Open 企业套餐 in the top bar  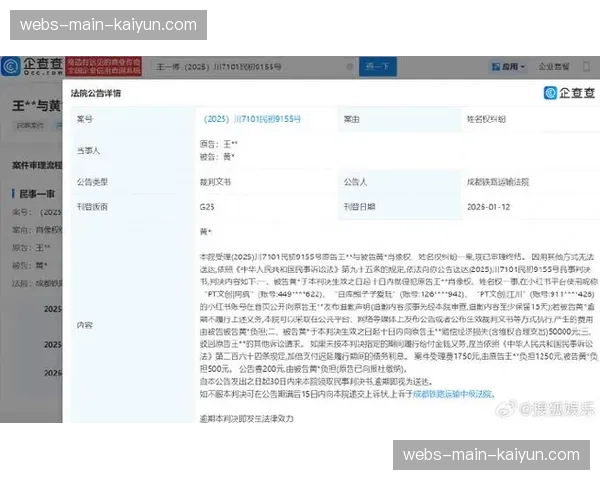(554, 67)
